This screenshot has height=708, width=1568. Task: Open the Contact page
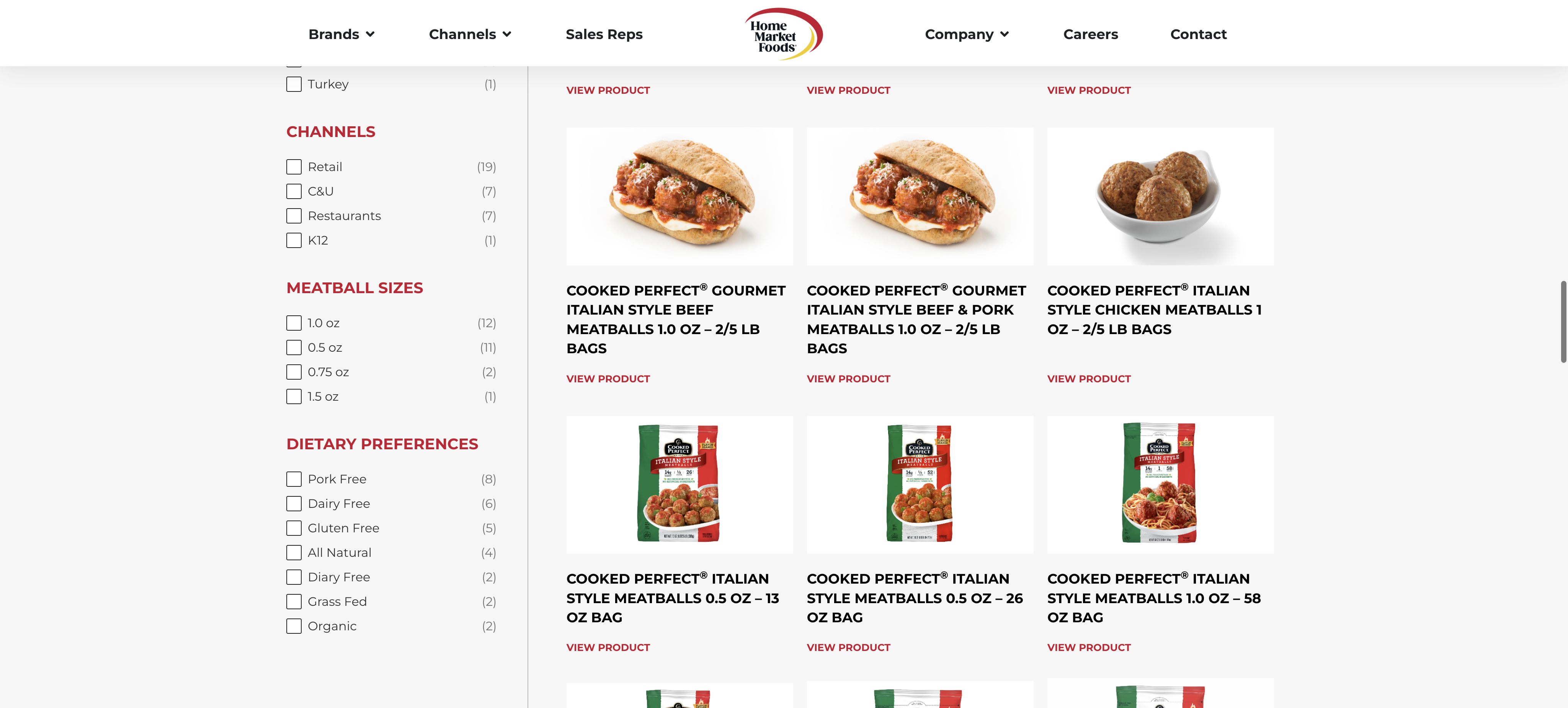point(1198,34)
